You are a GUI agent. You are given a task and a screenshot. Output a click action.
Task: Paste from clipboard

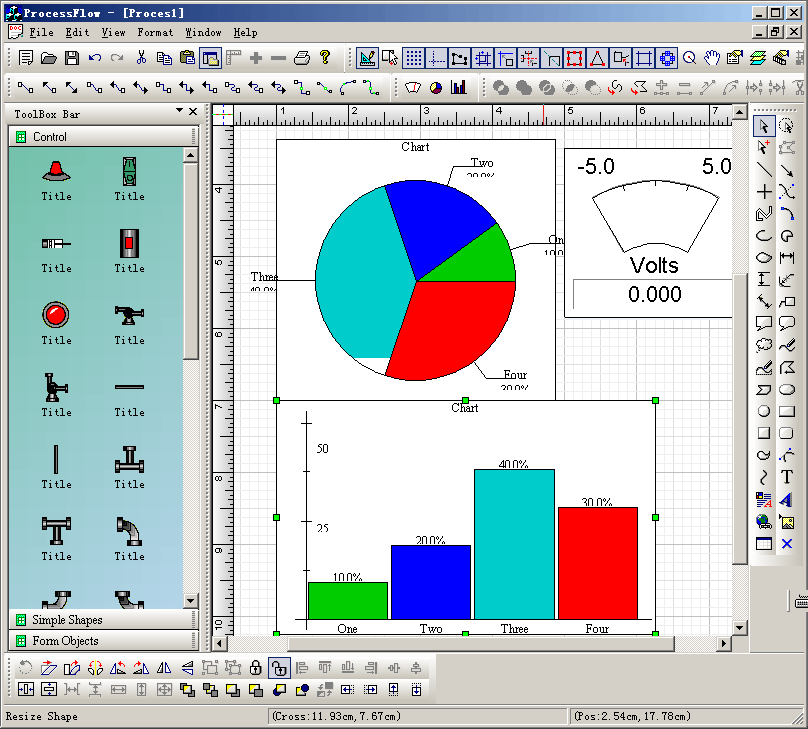click(x=187, y=58)
